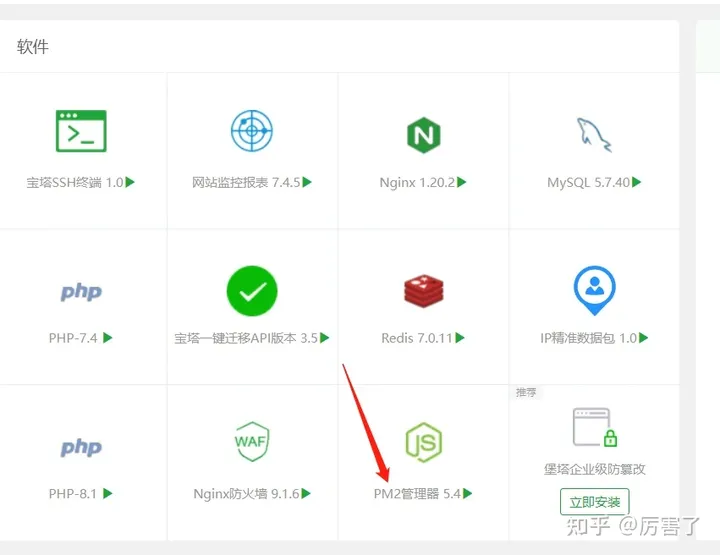Click the php logo above PHP-8.1
The width and height of the screenshot is (720, 555).
81,447
